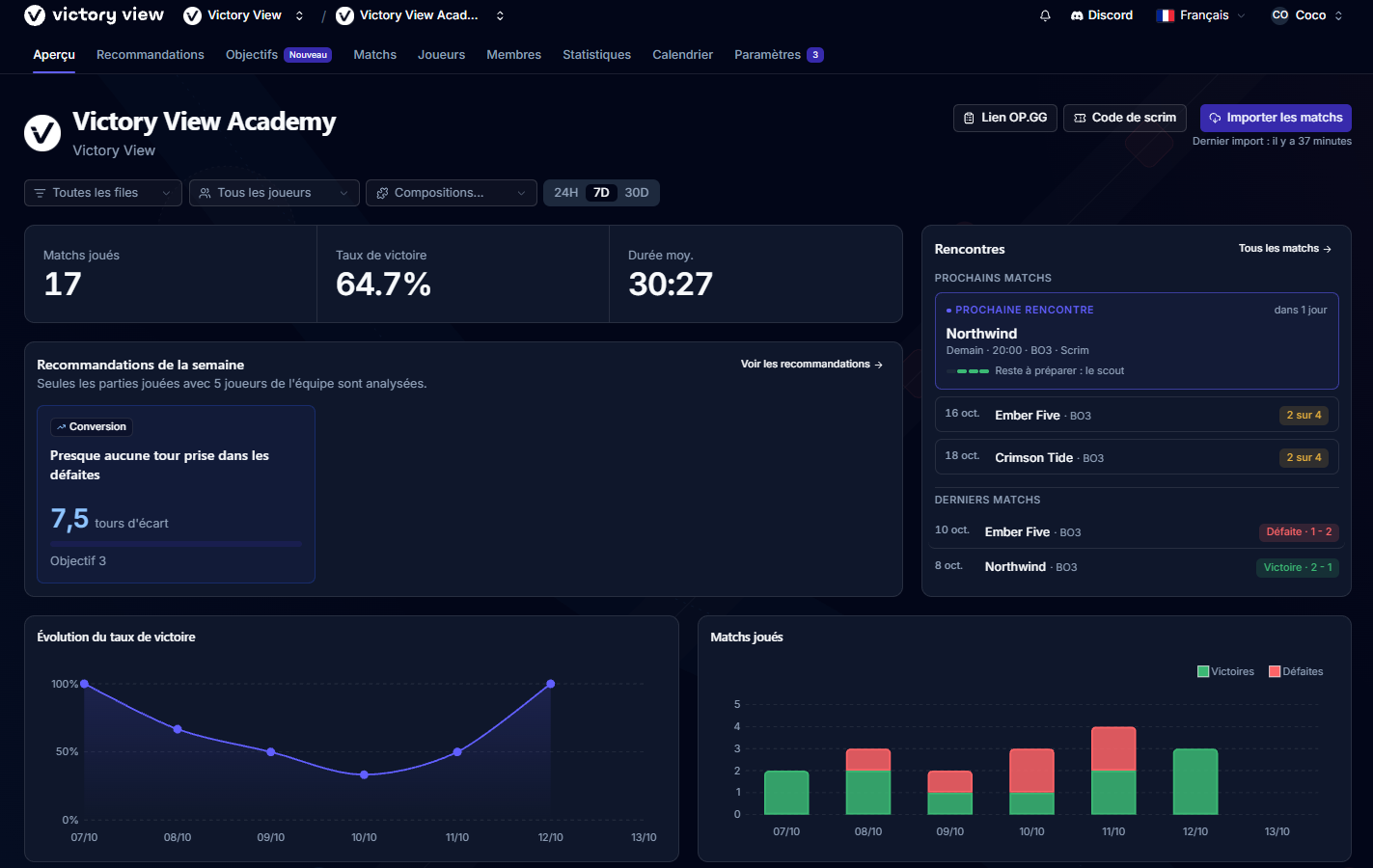The image size is (1373, 868).
Task: Open the Français language dropdown
Action: point(1201,15)
